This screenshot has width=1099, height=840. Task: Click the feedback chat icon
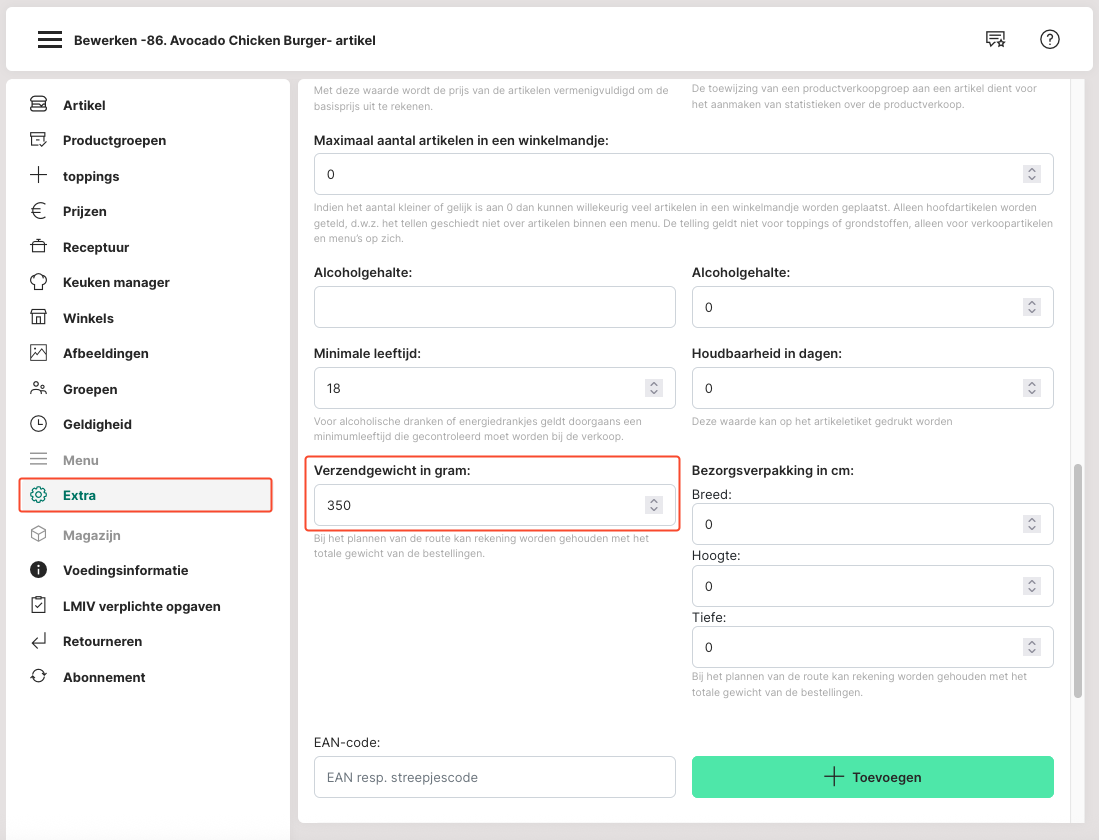click(x=995, y=40)
